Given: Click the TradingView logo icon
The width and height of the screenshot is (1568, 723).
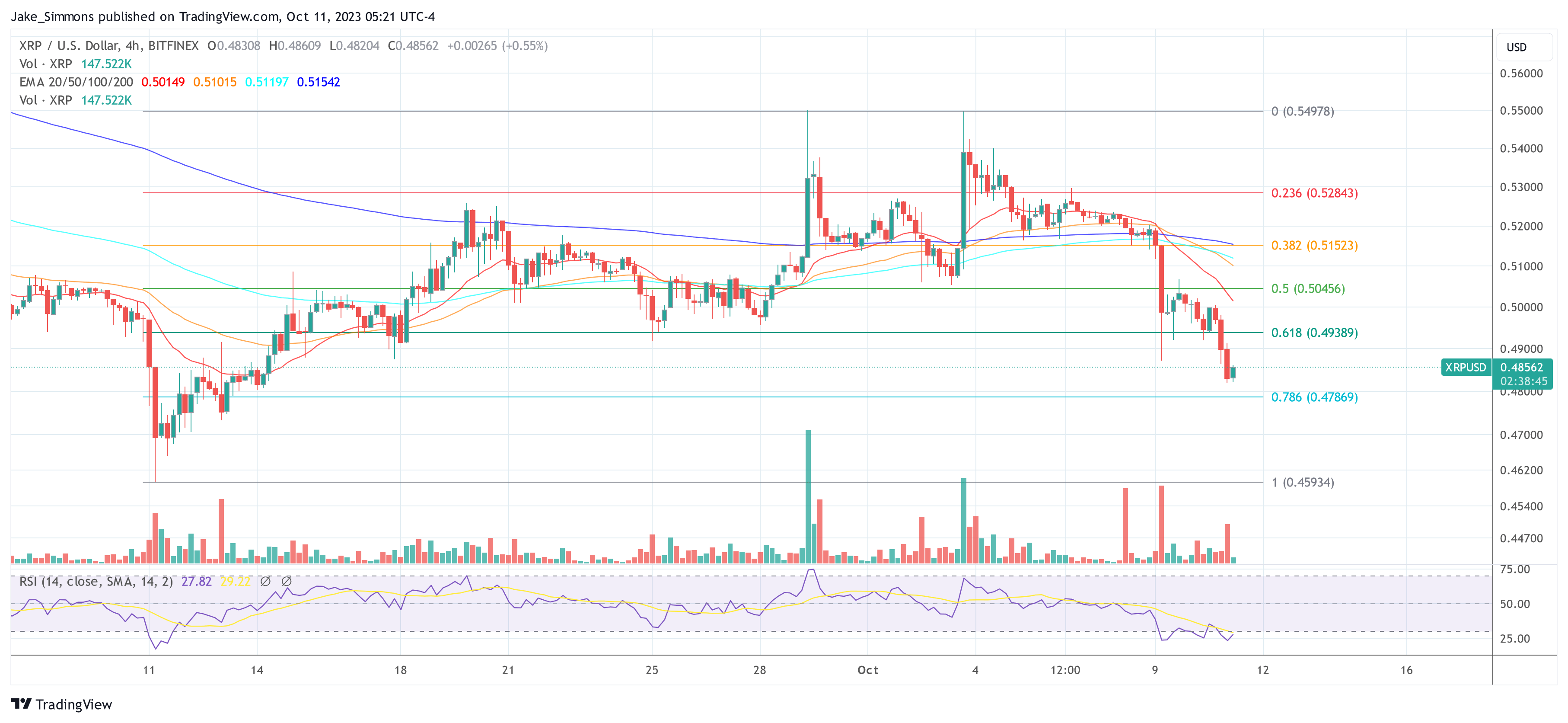Looking at the screenshot, I should coord(21,704).
